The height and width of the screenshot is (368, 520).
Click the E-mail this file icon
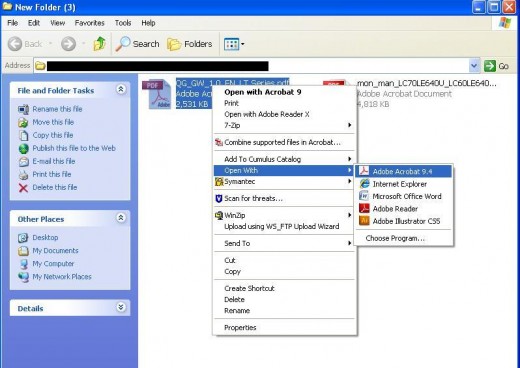(23, 161)
